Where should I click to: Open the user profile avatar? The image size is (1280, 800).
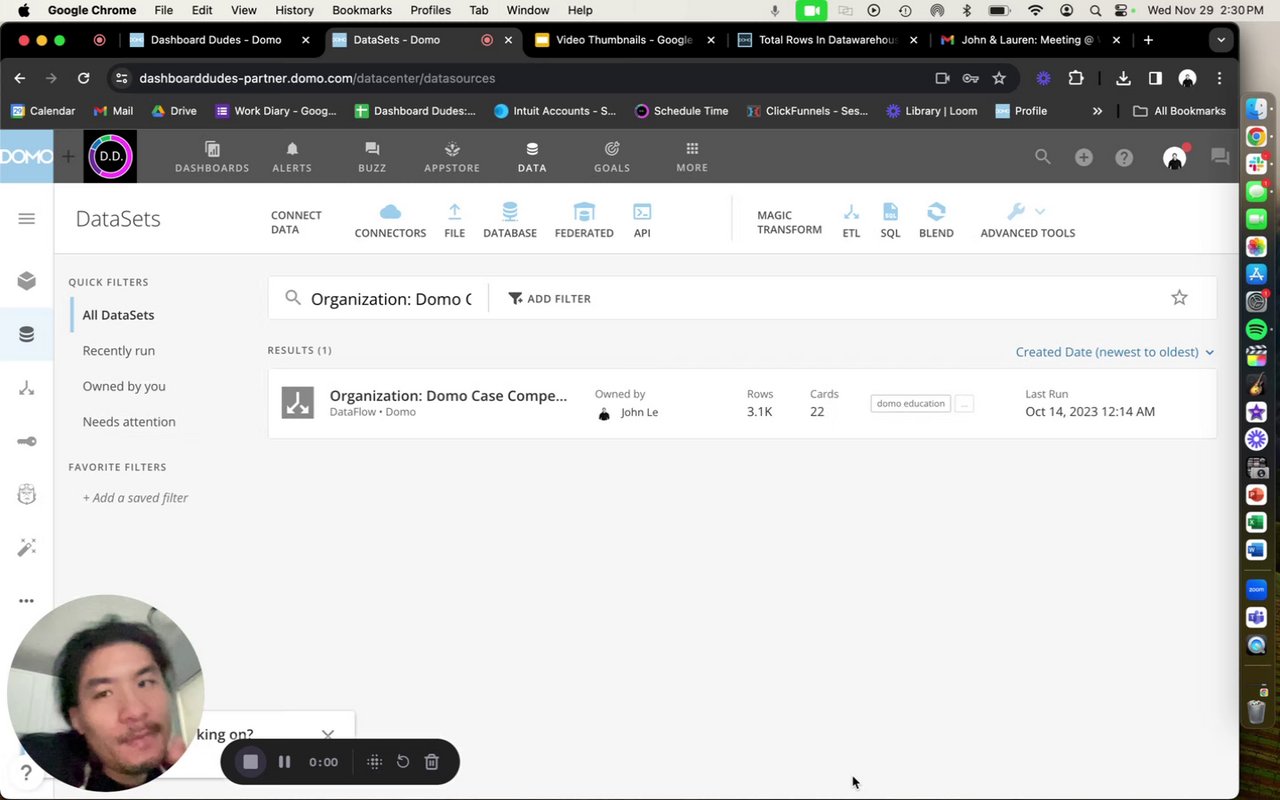pyautogui.click(x=1175, y=157)
